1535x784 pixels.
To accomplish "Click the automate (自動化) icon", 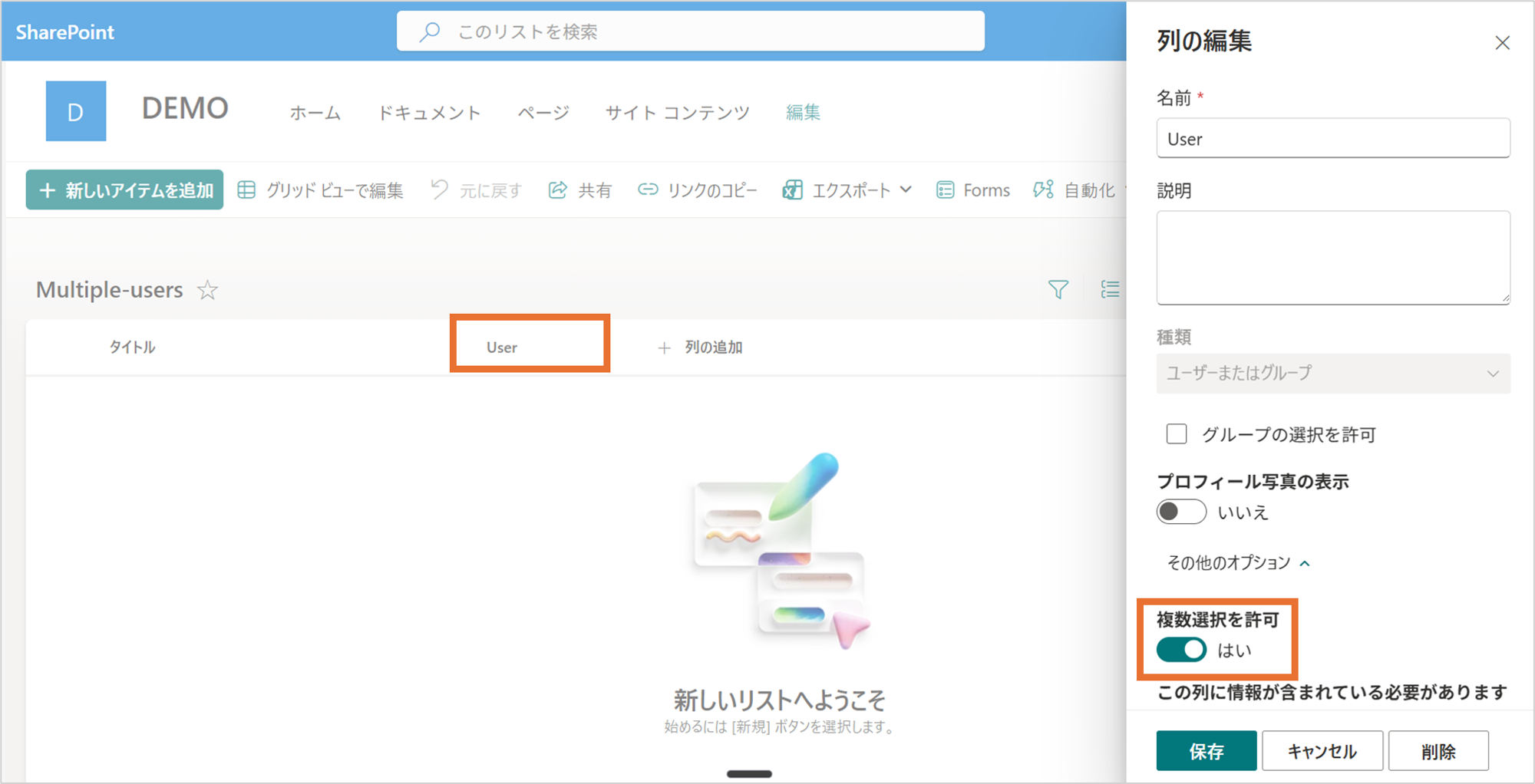I will point(1043,190).
